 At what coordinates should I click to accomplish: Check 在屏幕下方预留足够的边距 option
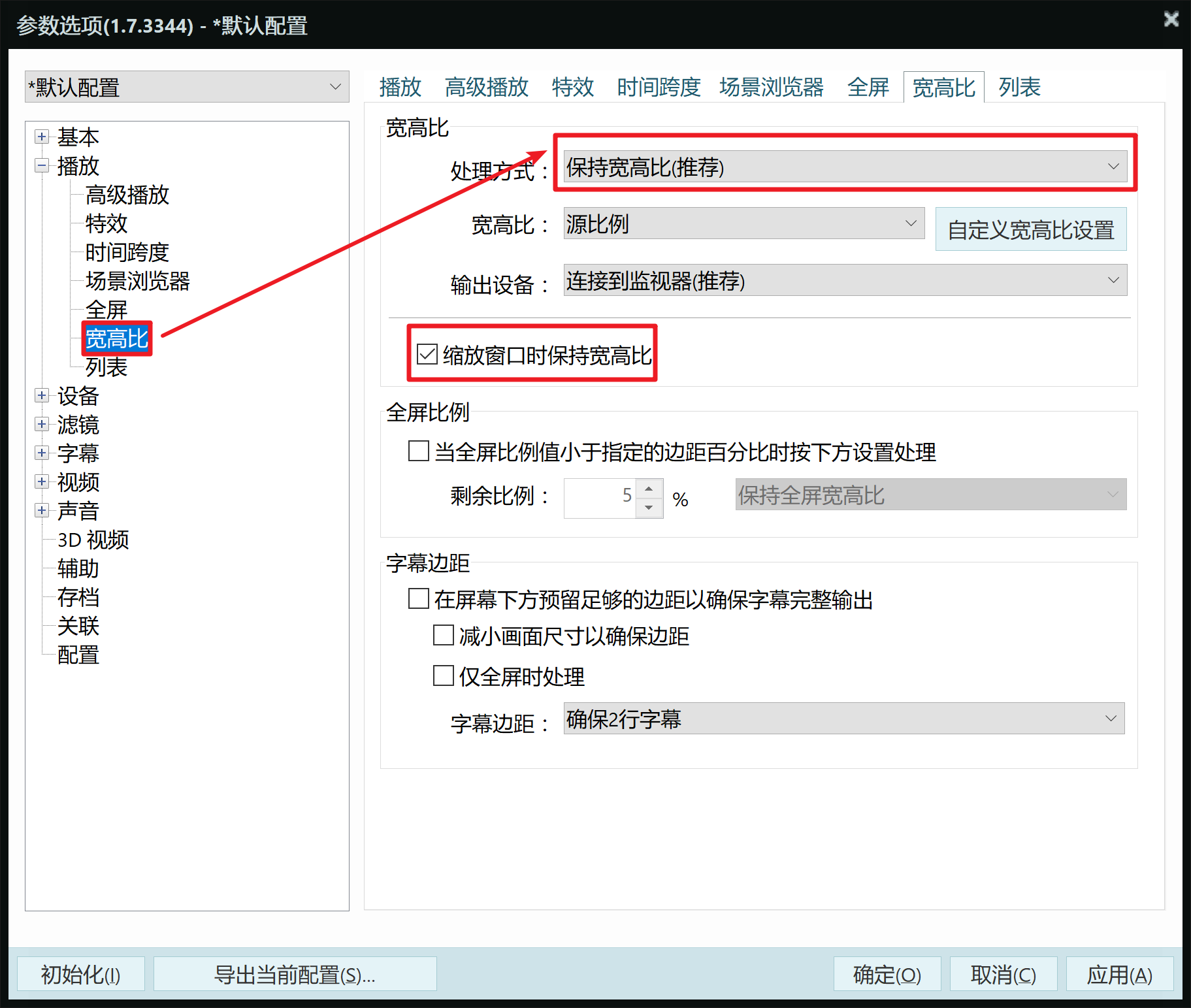point(418,598)
